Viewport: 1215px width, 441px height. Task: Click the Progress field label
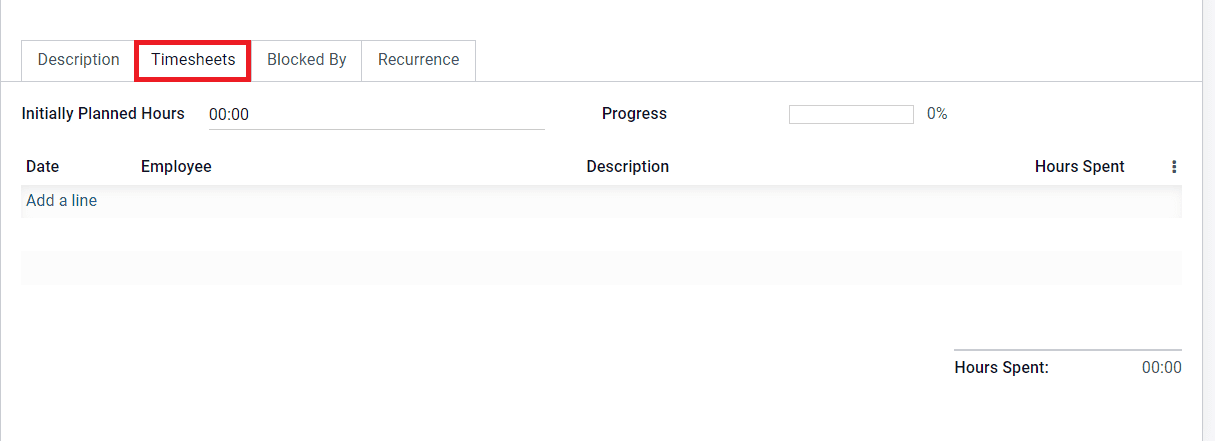click(x=634, y=114)
